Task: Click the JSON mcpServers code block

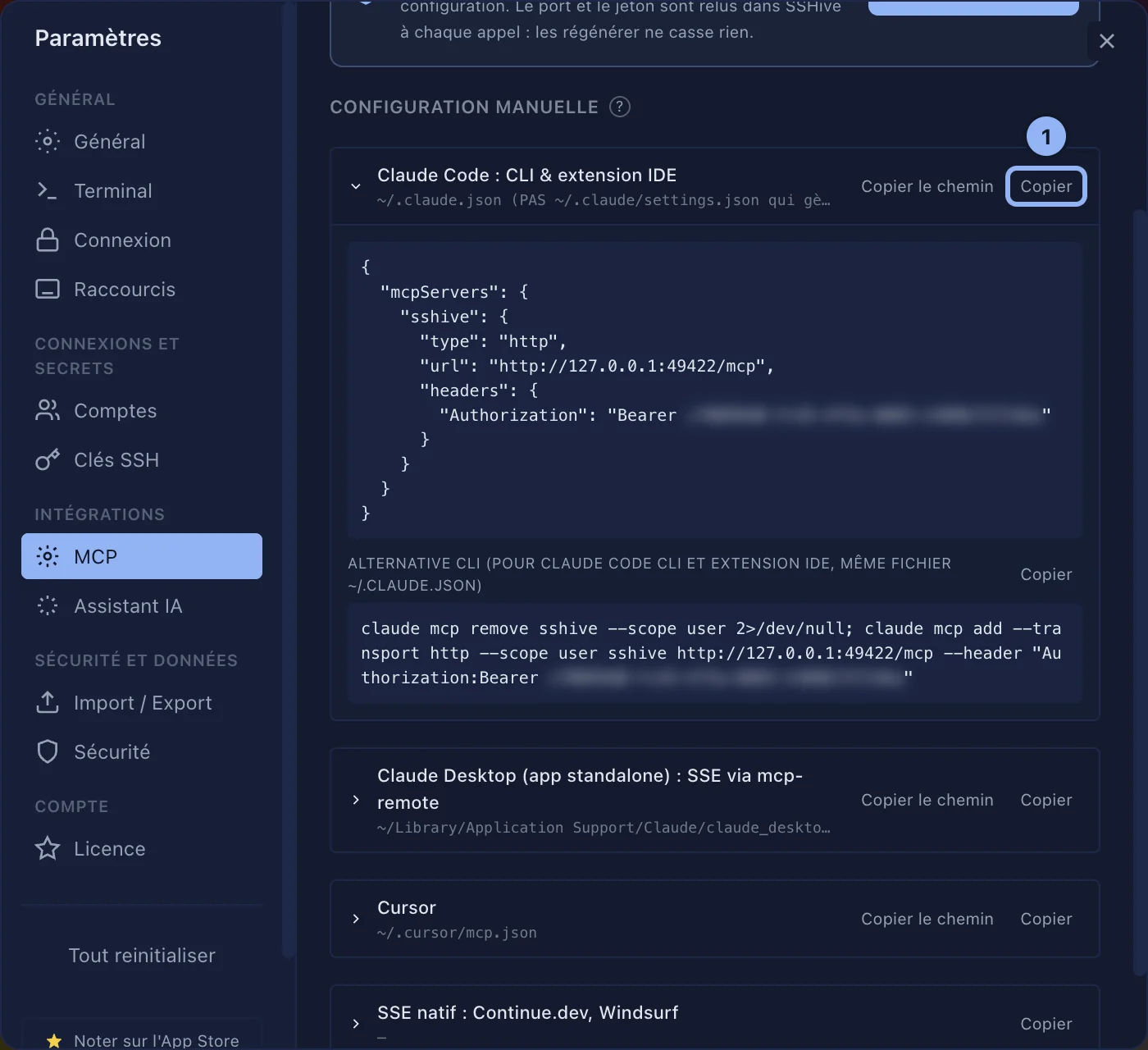Action: pos(715,390)
